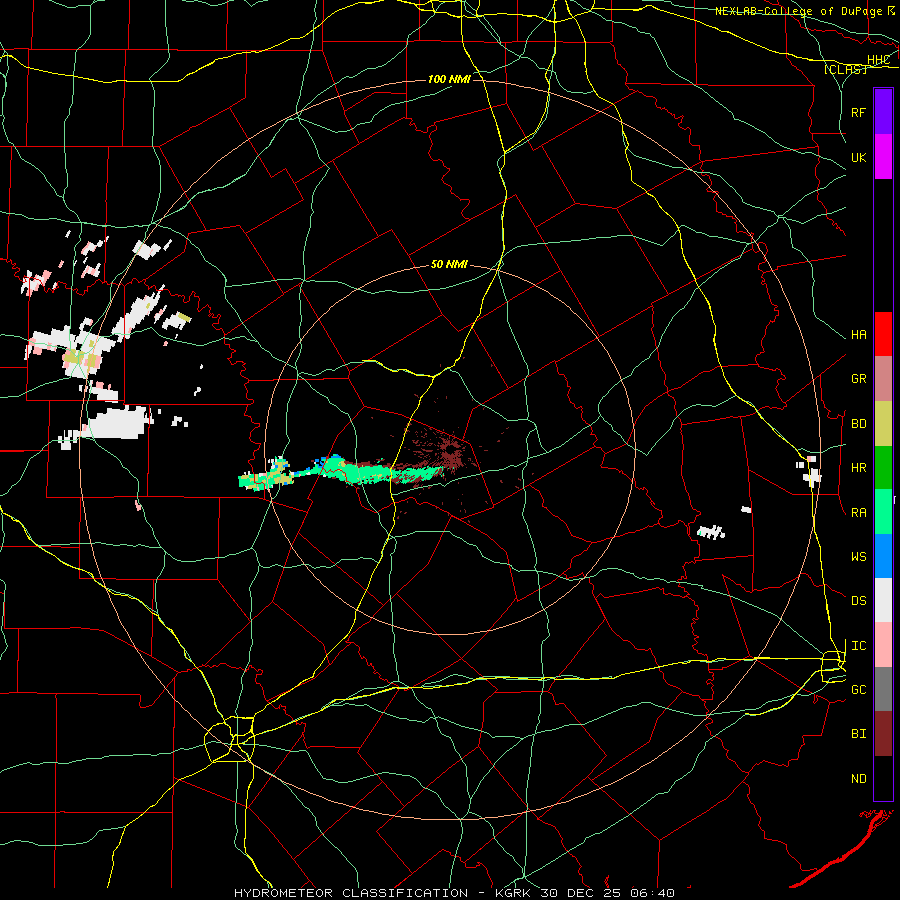This screenshot has height=900, width=900.
Task: Click the HYDROMETEOR CLASSIFICATION title
Action: tap(351, 893)
